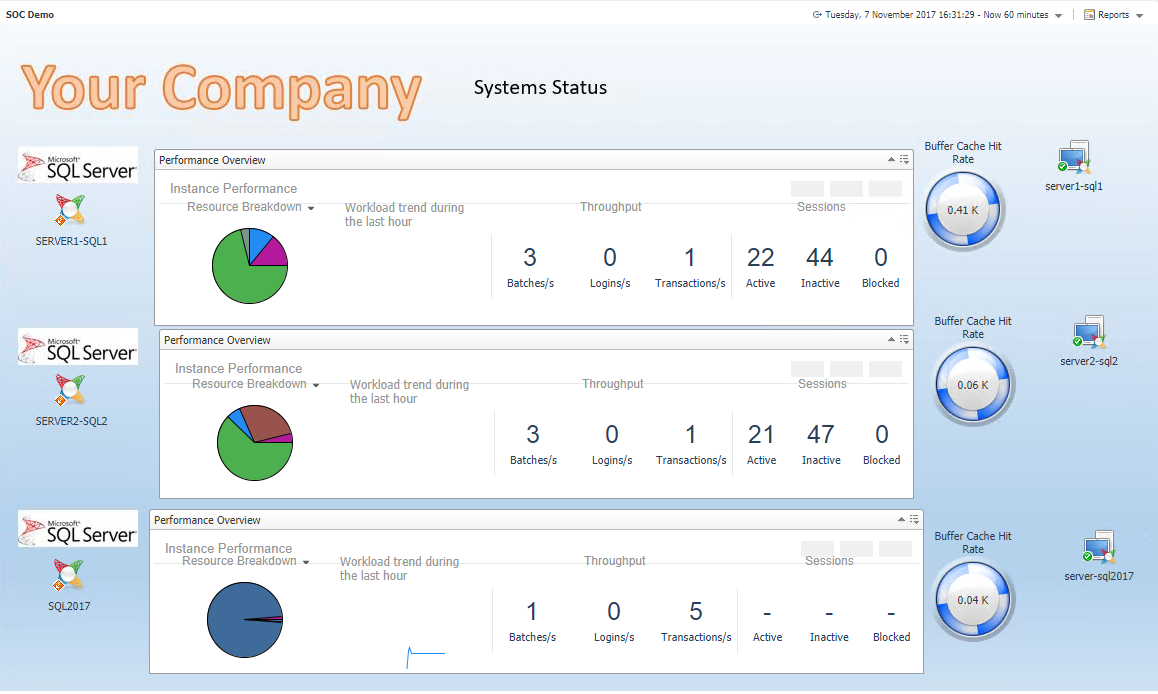Viewport: 1158px width, 694px height.
Task: Open the server-sql2017 host icon
Action: click(x=1098, y=548)
